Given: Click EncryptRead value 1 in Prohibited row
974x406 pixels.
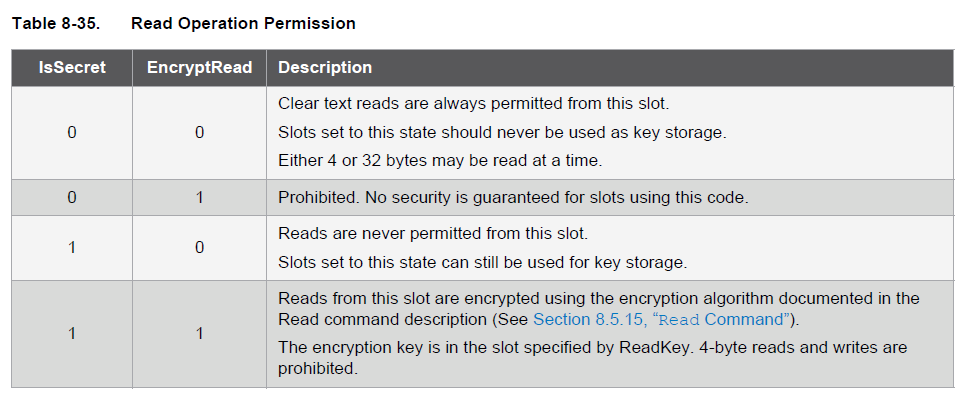Looking at the screenshot, I should point(199,197).
